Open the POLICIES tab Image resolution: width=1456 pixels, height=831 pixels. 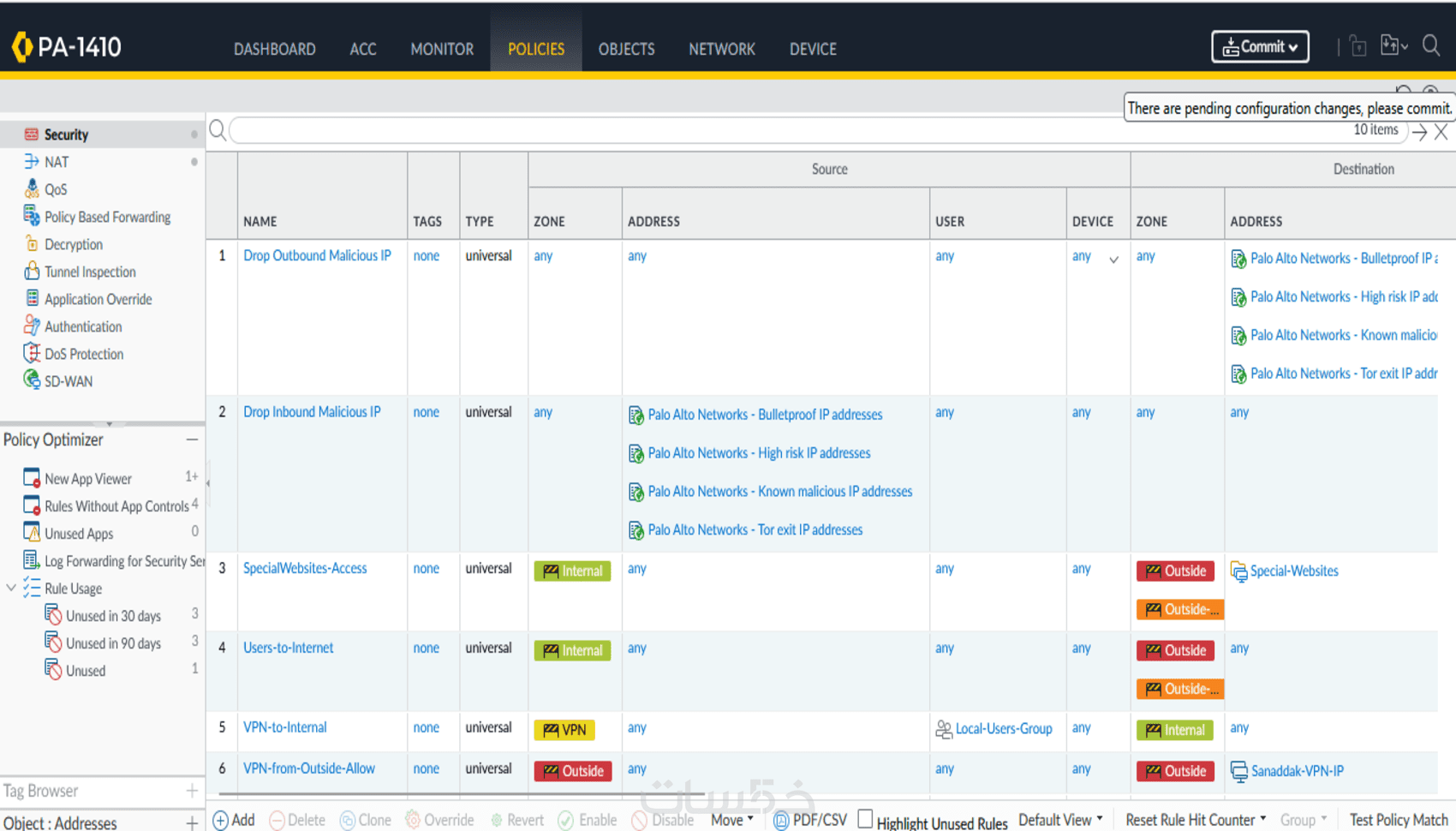click(x=536, y=49)
